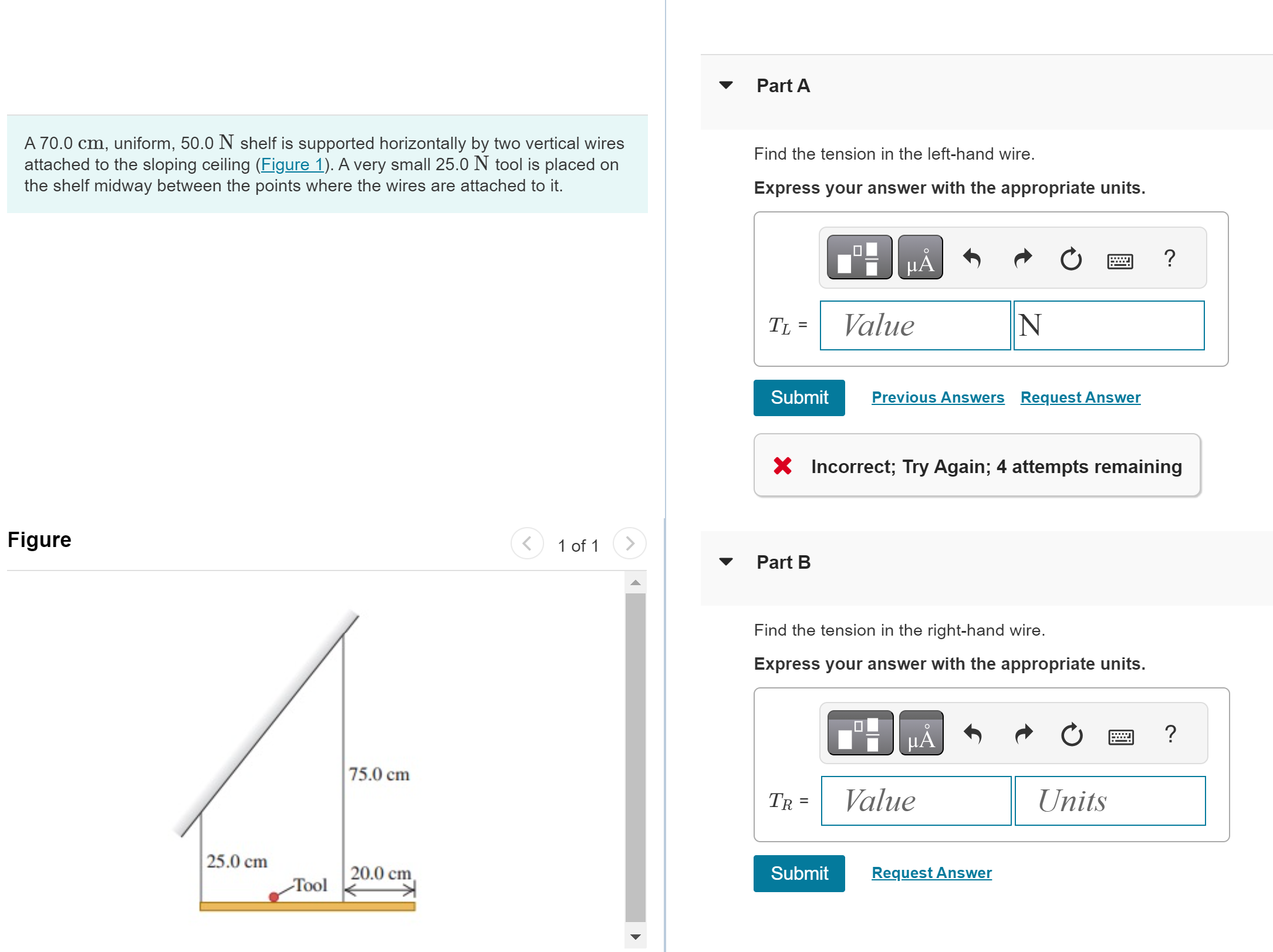Click the Units field for TR
1273x952 pixels.
(x=1109, y=801)
